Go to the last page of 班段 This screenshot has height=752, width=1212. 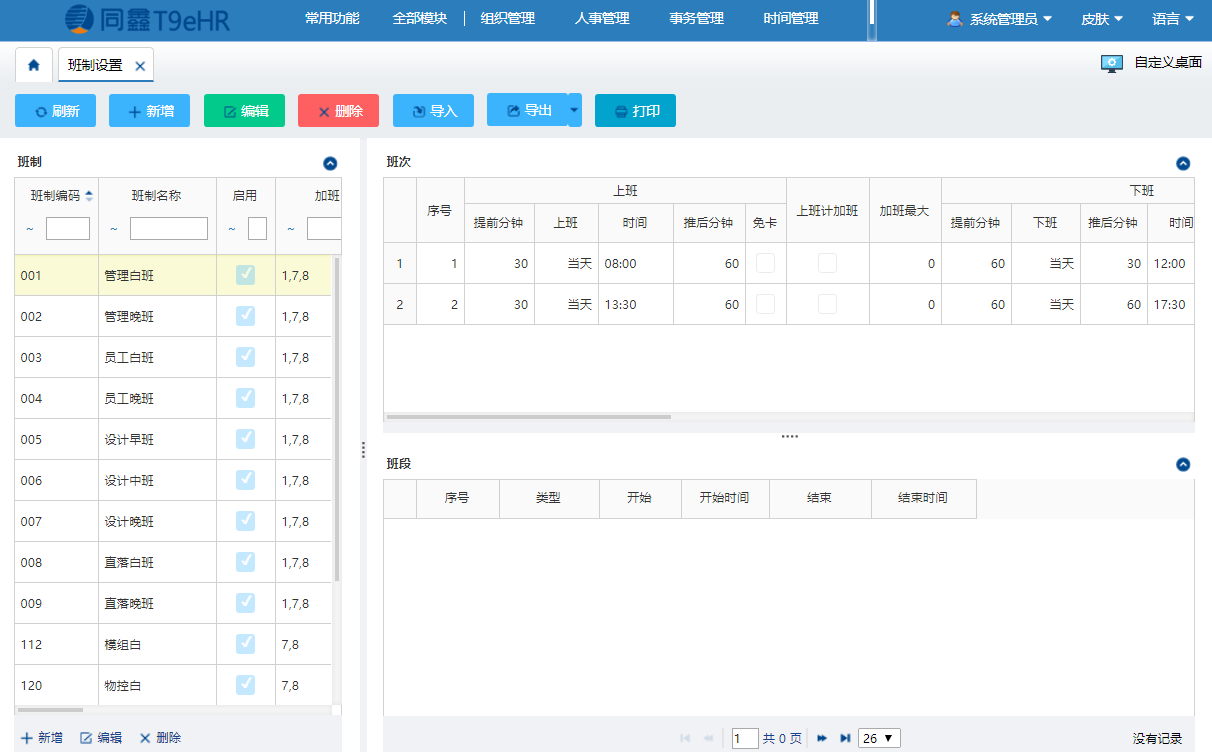pos(845,738)
